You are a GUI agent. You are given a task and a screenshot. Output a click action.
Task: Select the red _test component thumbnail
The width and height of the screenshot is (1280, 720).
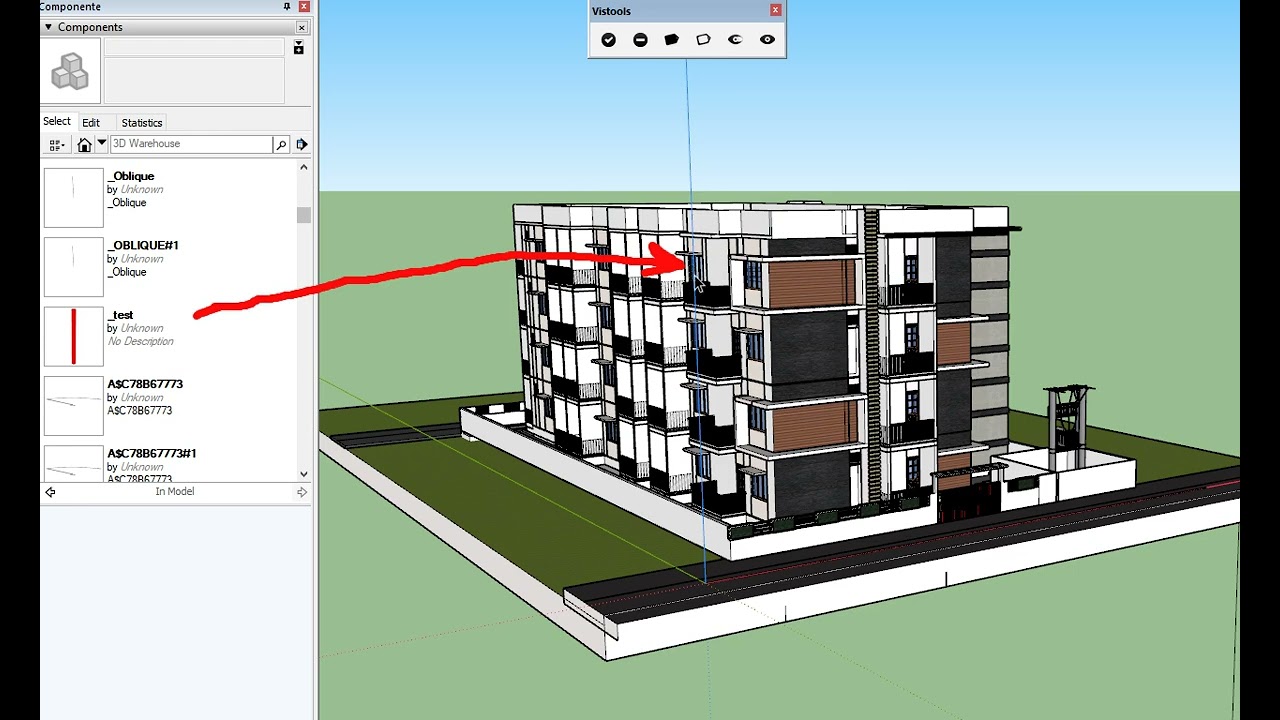tap(73, 336)
